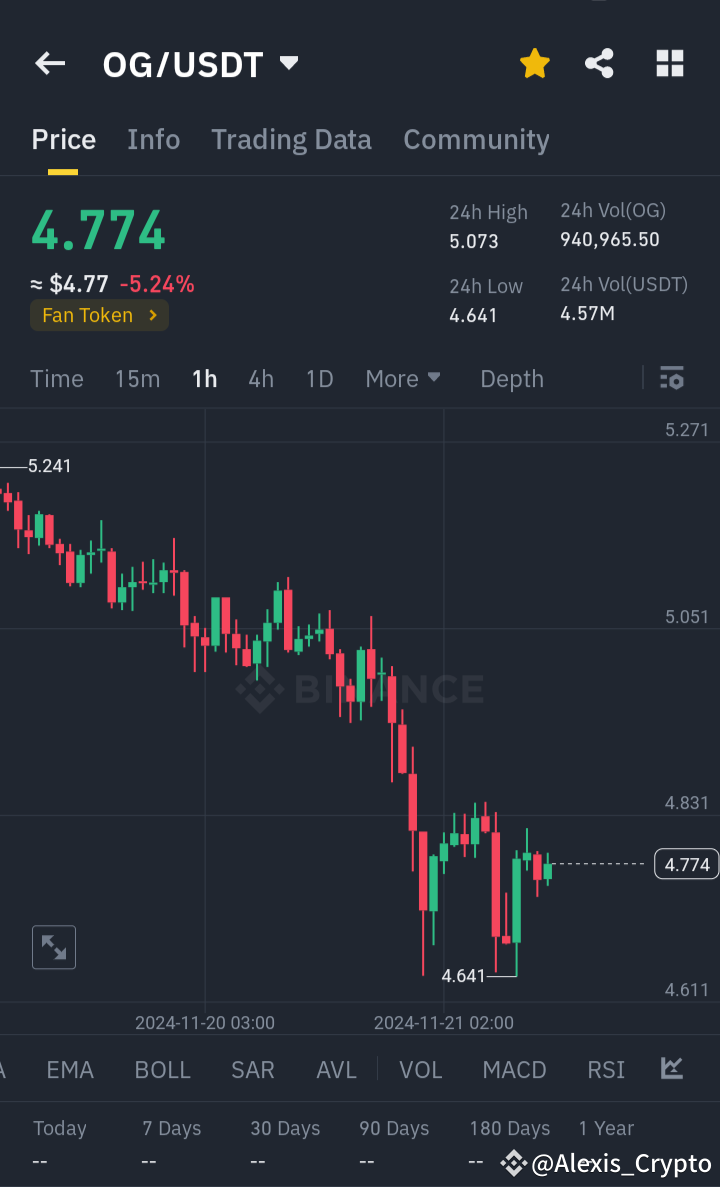Screen dimensions: 720x1187
Task: Toggle the RSI indicator on
Action: [605, 1069]
